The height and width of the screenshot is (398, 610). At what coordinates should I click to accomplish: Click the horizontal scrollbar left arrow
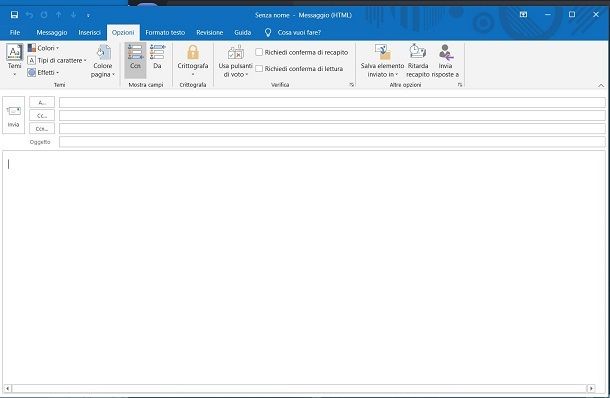point(7,388)
